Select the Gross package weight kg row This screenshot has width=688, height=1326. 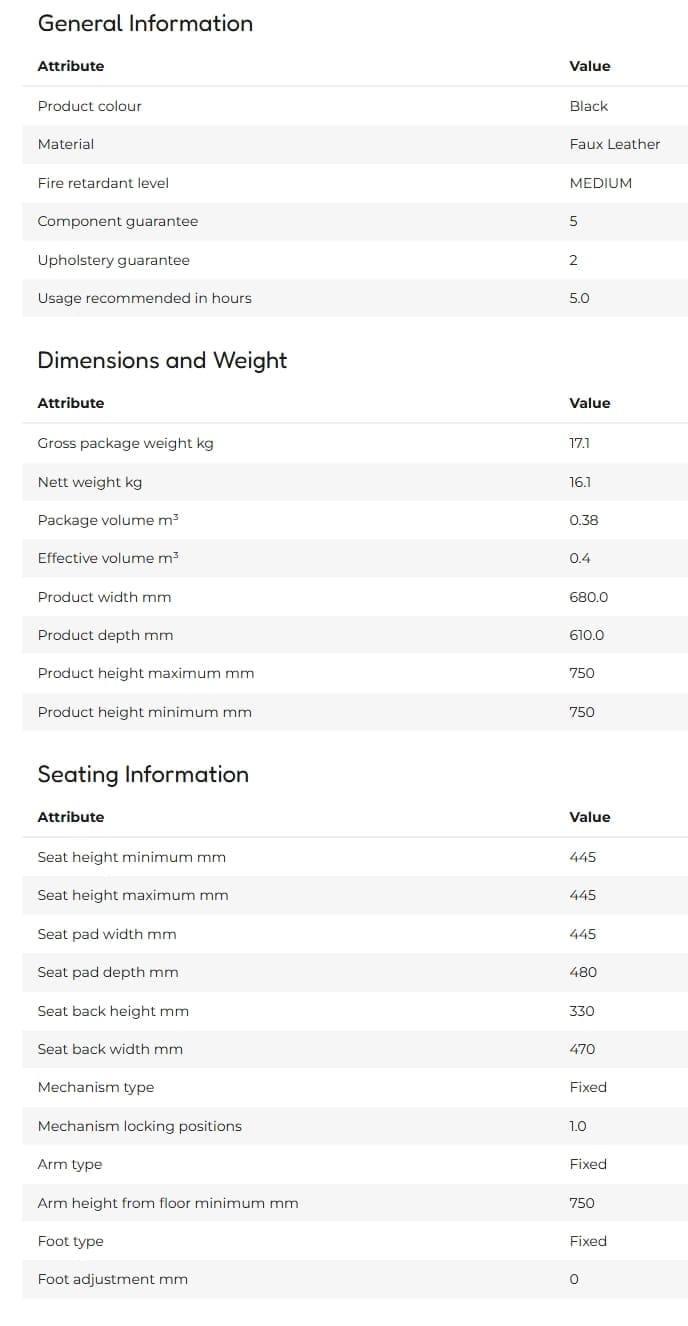355,443
